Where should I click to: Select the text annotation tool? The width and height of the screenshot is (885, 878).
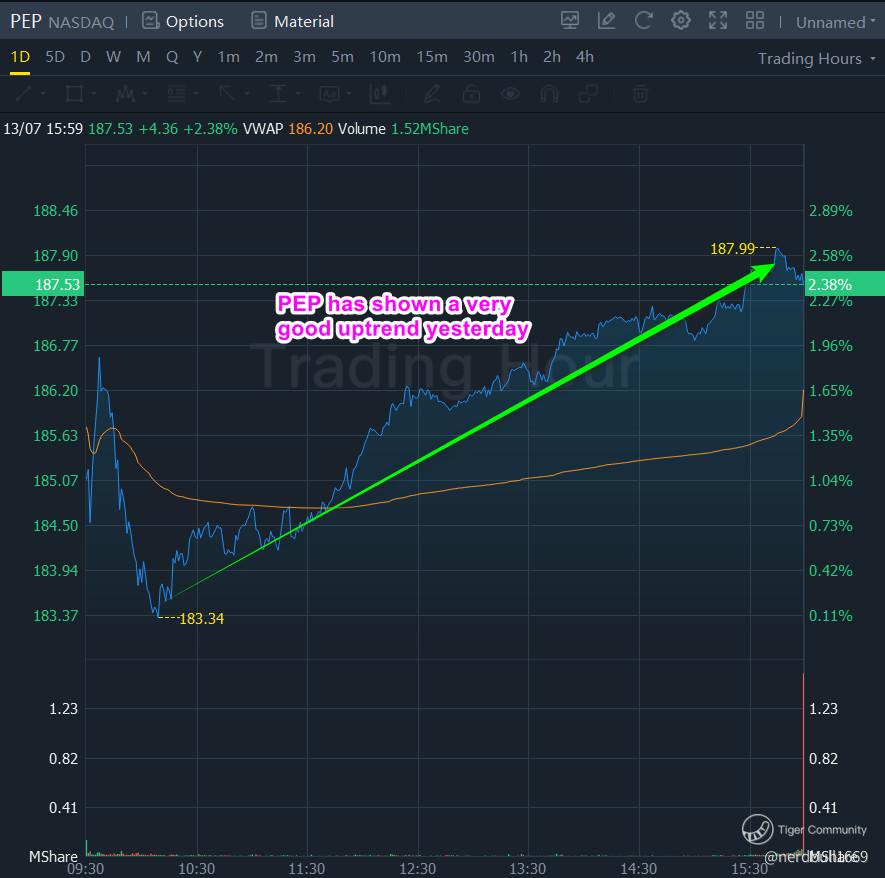[x=278, y=93]
